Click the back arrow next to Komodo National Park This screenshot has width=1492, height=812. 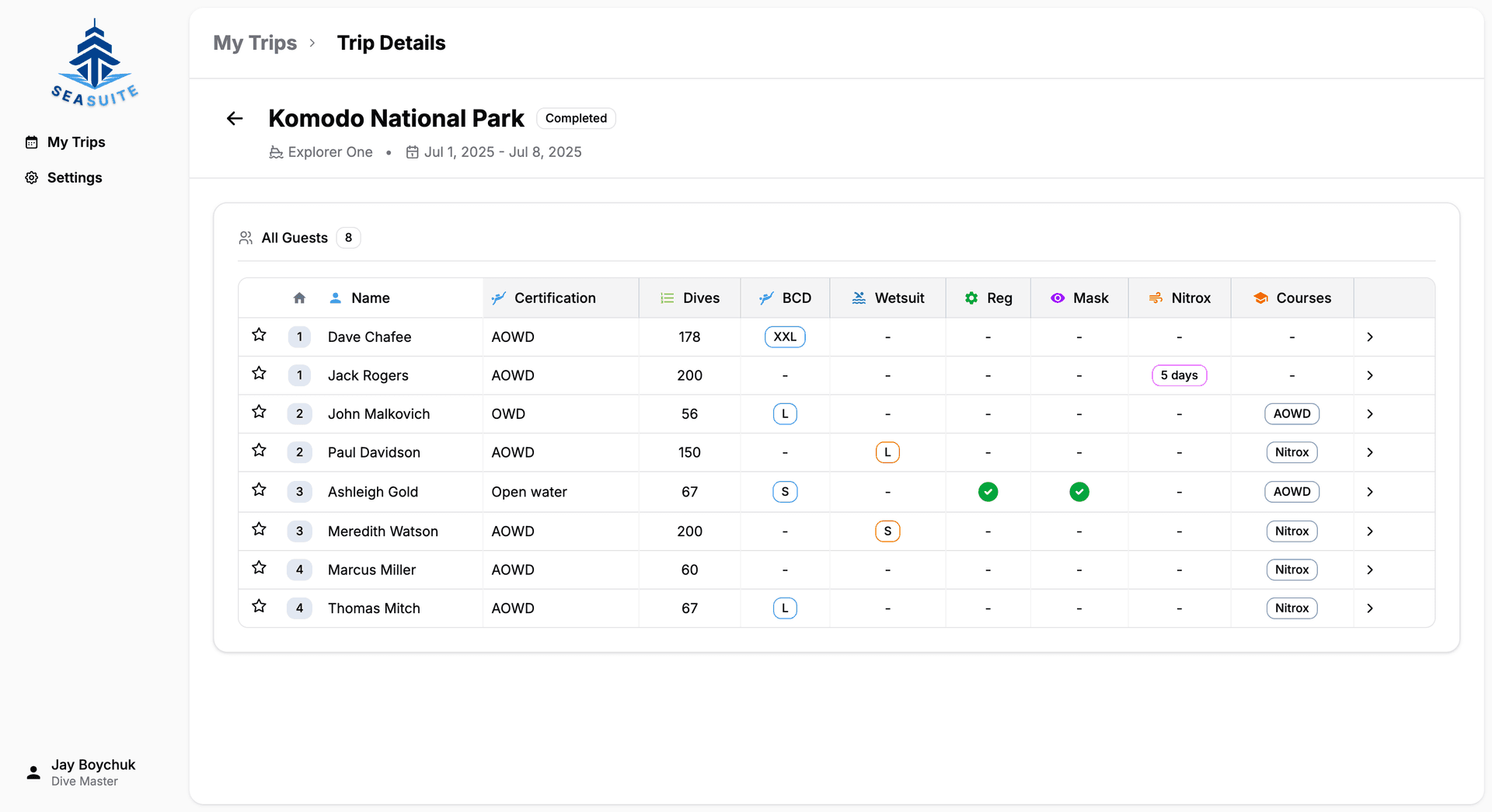235,118
